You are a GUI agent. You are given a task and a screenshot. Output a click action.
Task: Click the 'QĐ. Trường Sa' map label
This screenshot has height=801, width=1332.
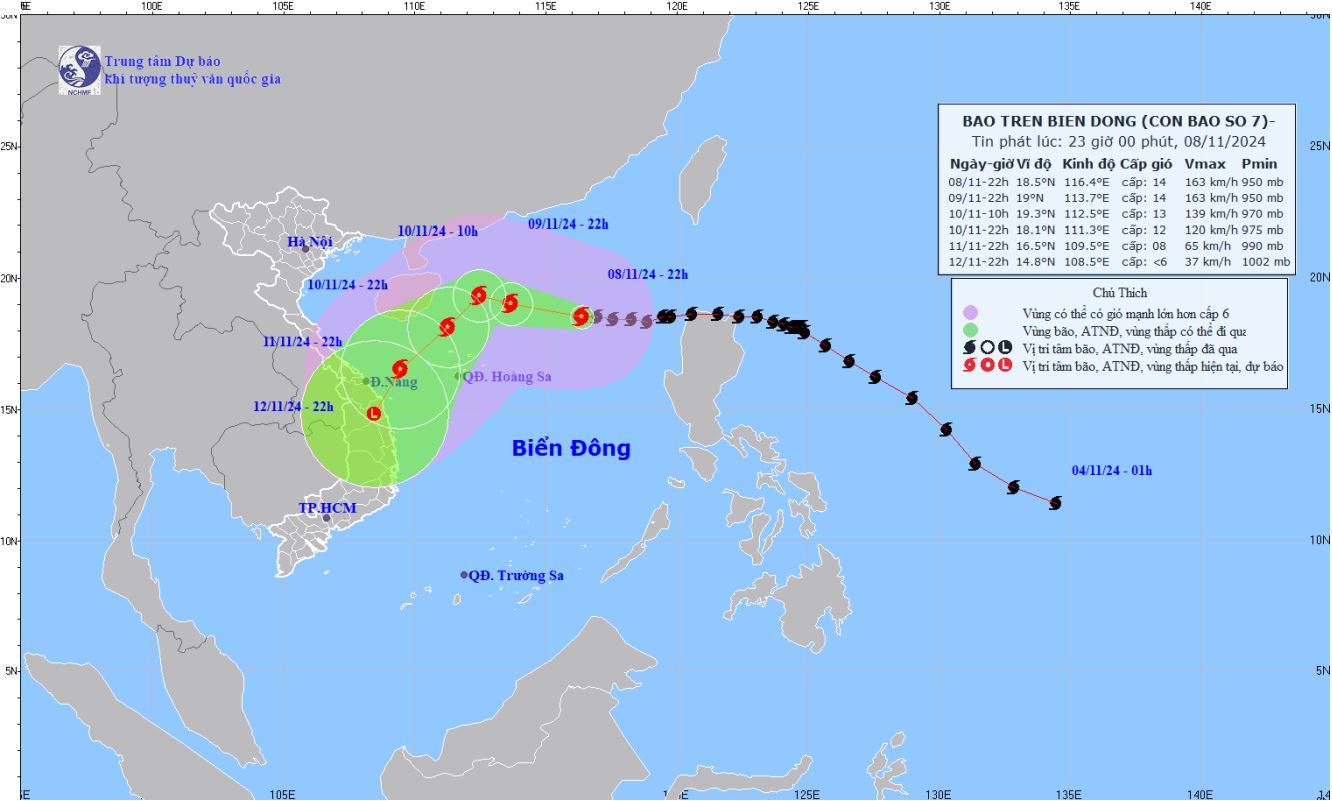coord(517,576)
